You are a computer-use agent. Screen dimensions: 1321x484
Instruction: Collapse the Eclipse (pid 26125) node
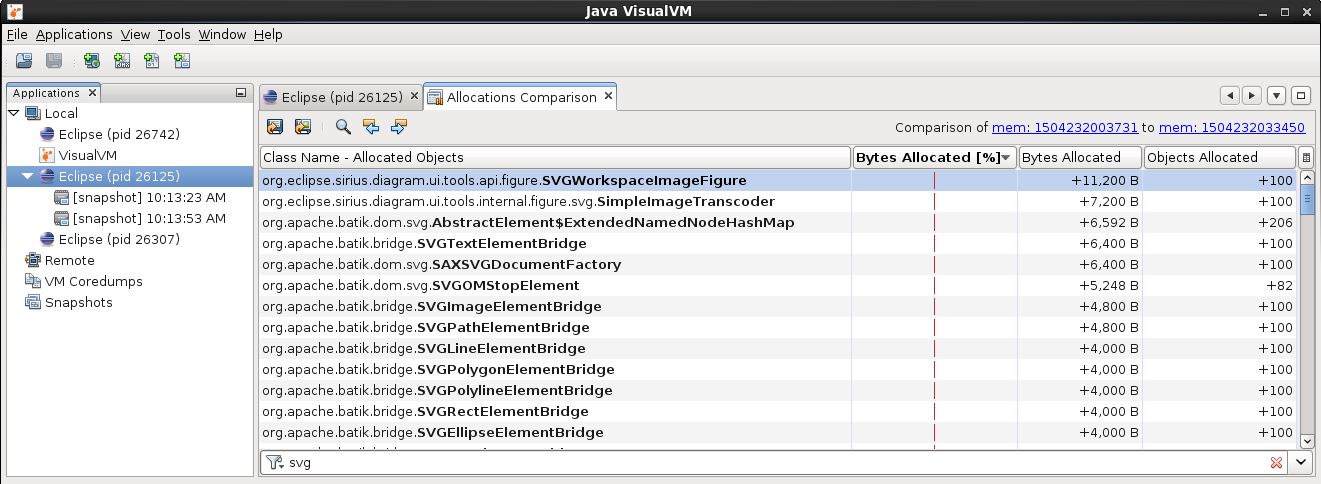[27, 176]
